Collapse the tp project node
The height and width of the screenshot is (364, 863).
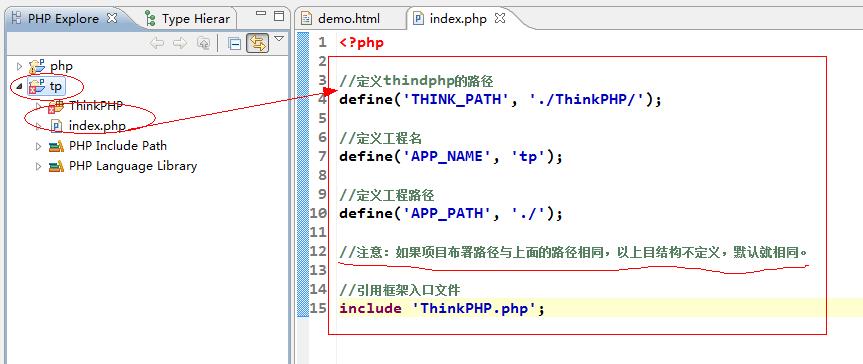click(x=19, y=86)
